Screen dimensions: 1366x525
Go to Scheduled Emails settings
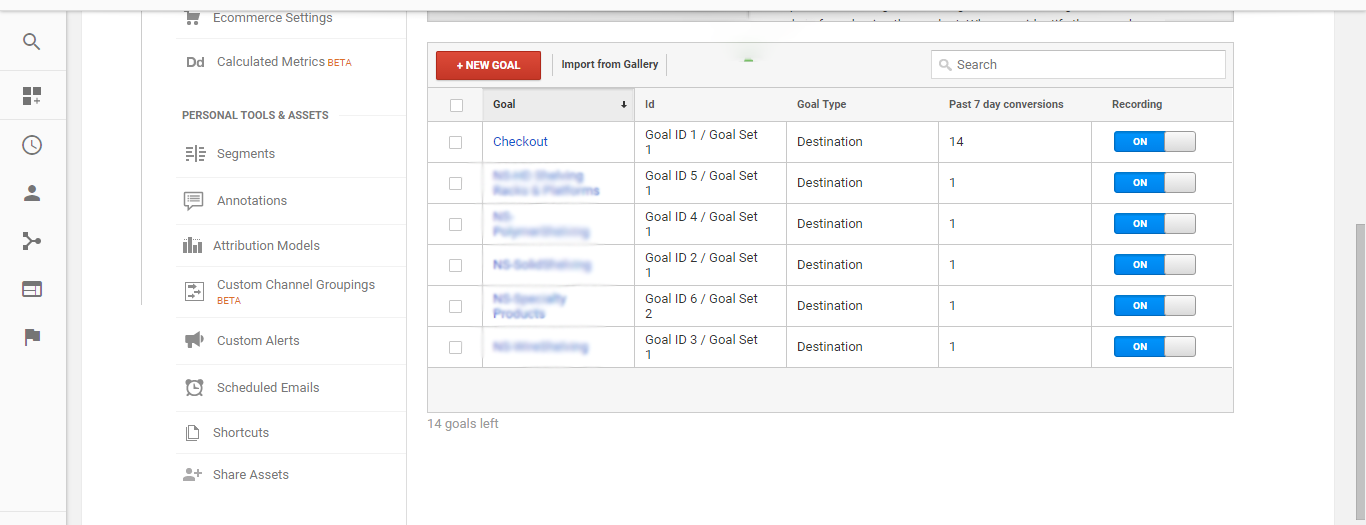coord(268,388)
